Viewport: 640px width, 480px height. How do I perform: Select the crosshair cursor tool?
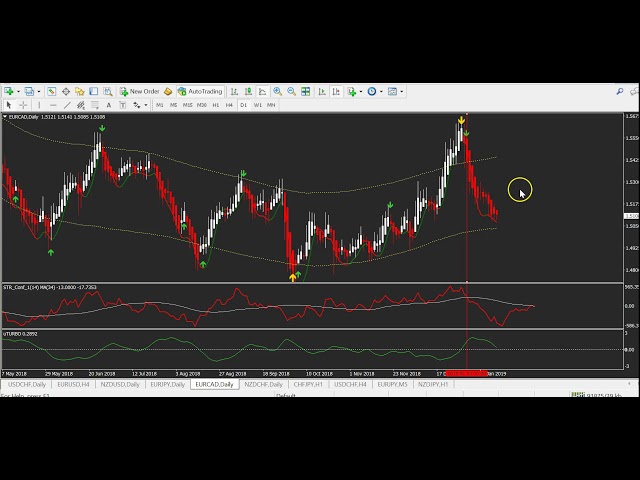(24, 104)
